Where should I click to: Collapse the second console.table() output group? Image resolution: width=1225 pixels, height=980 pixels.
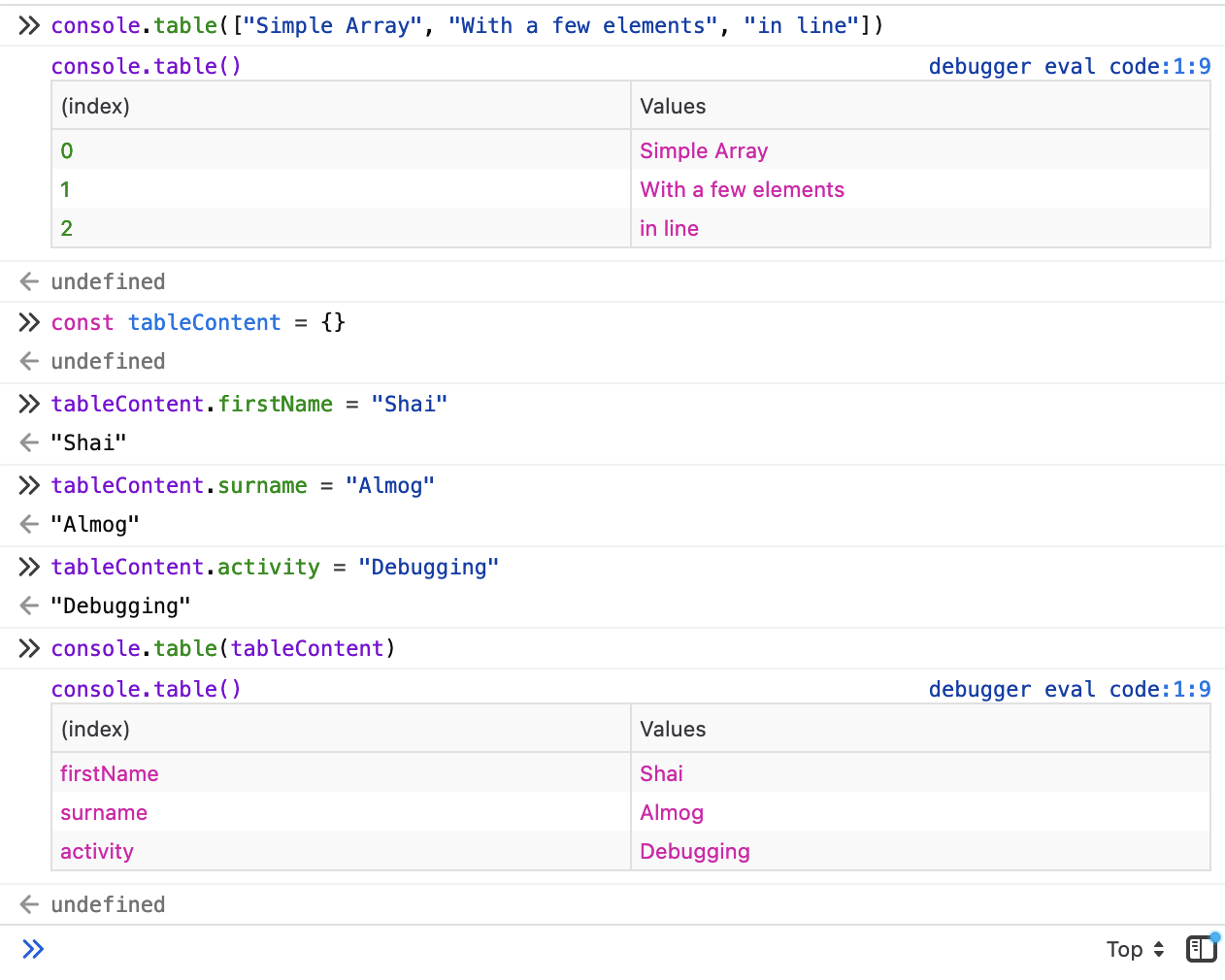point(146,689)
